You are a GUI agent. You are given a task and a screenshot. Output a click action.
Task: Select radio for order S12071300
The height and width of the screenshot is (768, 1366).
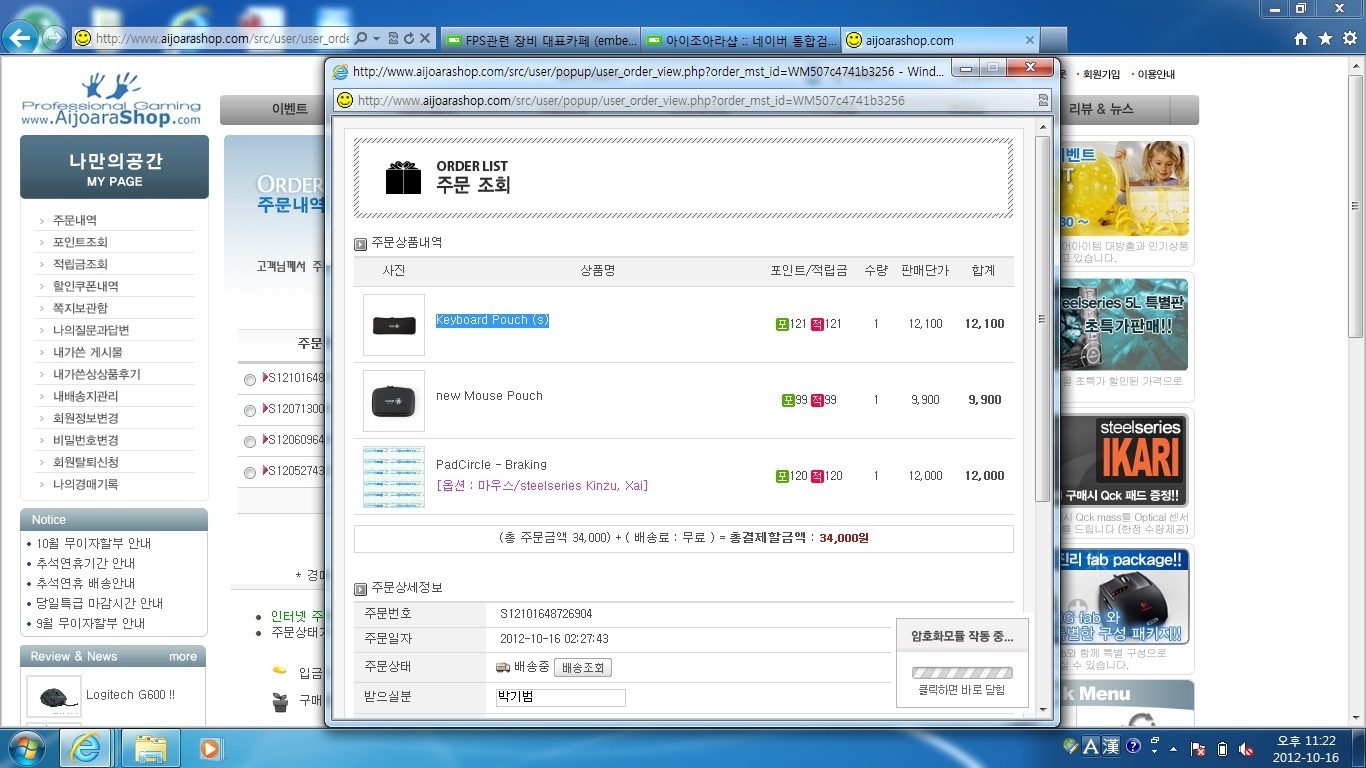coord(249,410)
